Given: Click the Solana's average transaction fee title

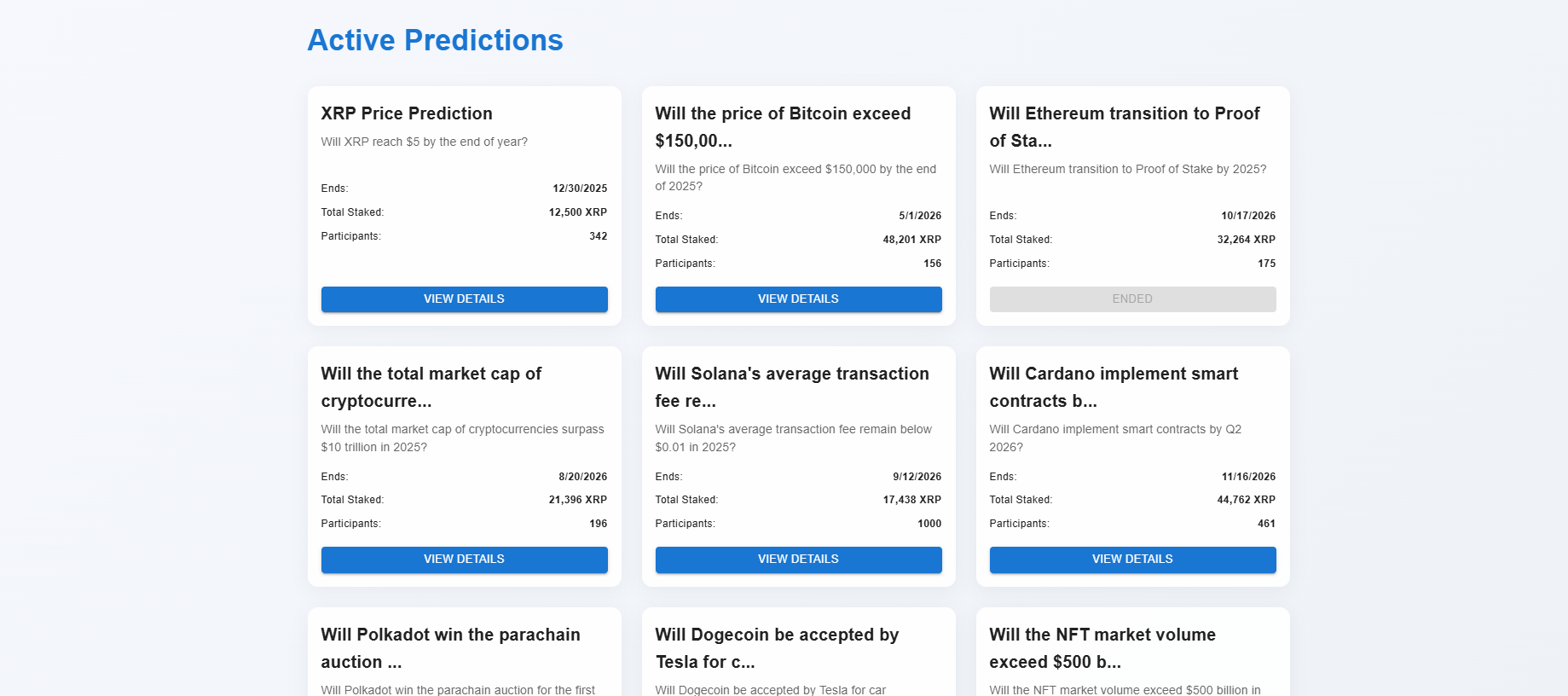Looking at the screenshot, I should 791,387.
